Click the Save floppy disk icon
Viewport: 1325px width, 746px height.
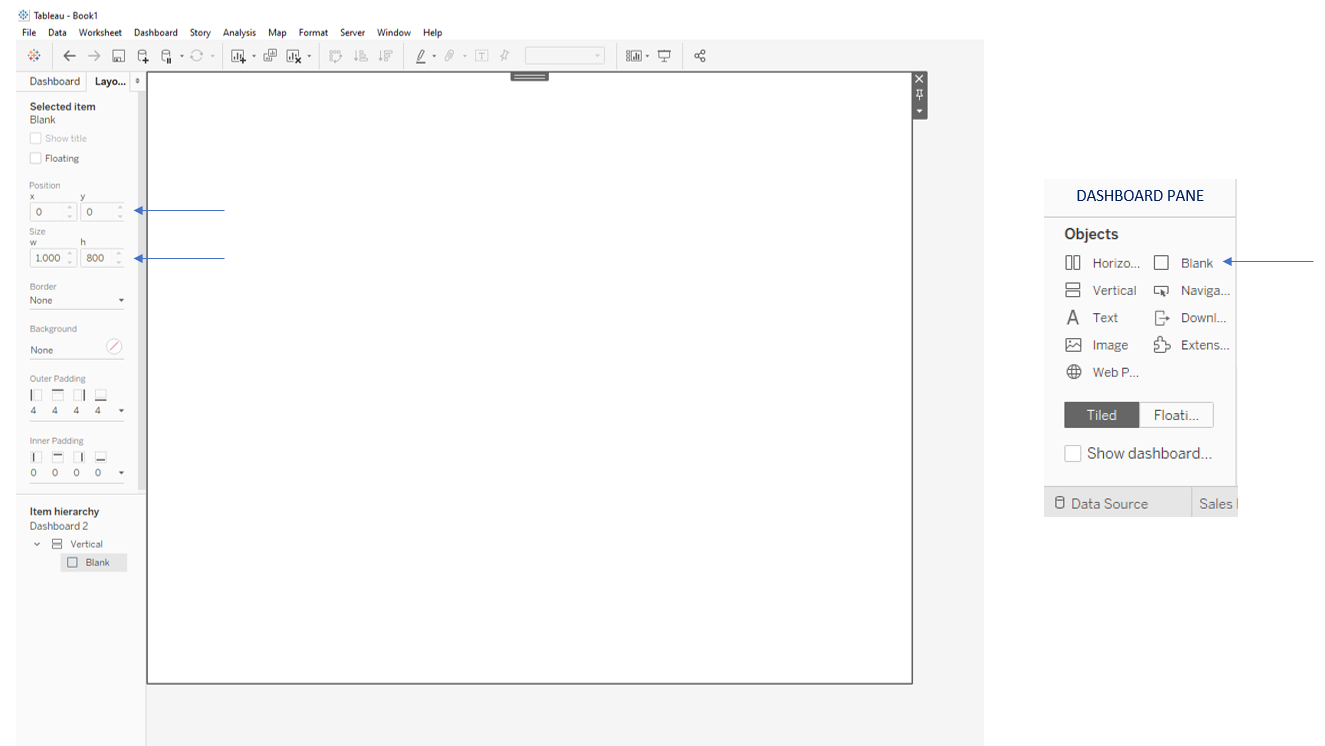tap(118, 56)
